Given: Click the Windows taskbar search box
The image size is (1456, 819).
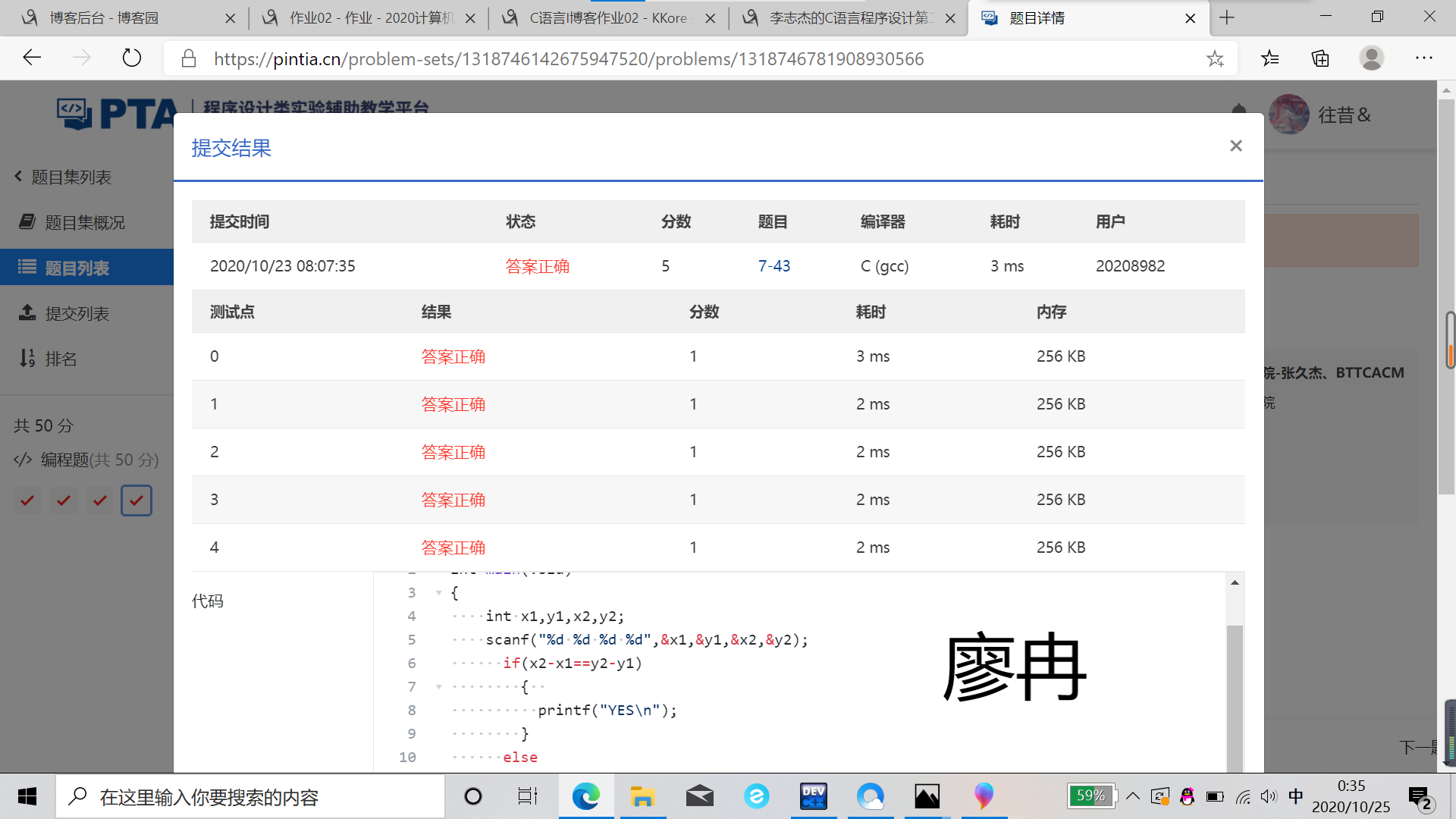Looking at the screenshot, I should pos(250,797).
